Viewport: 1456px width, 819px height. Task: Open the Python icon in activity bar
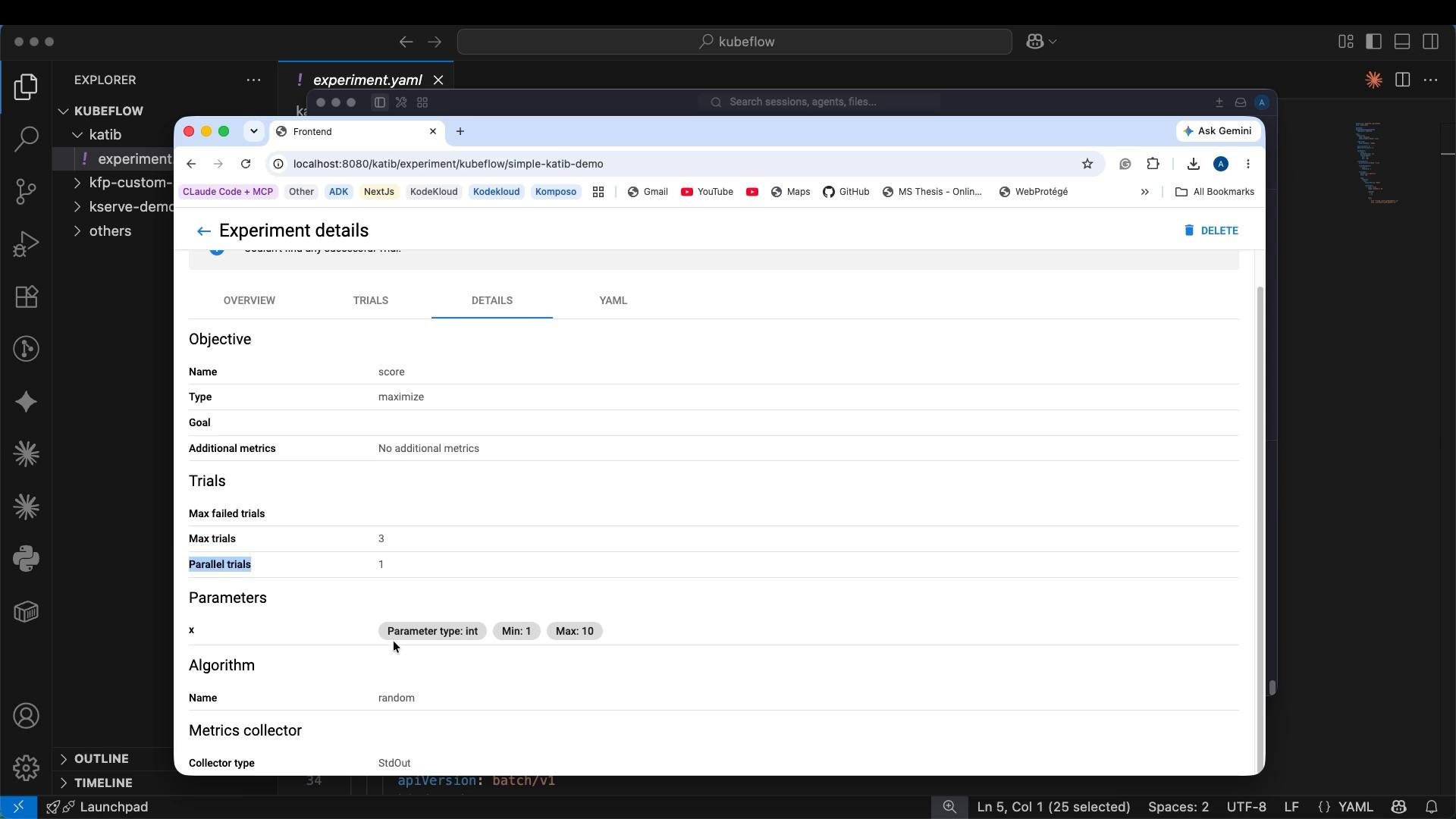click(27, 559)
